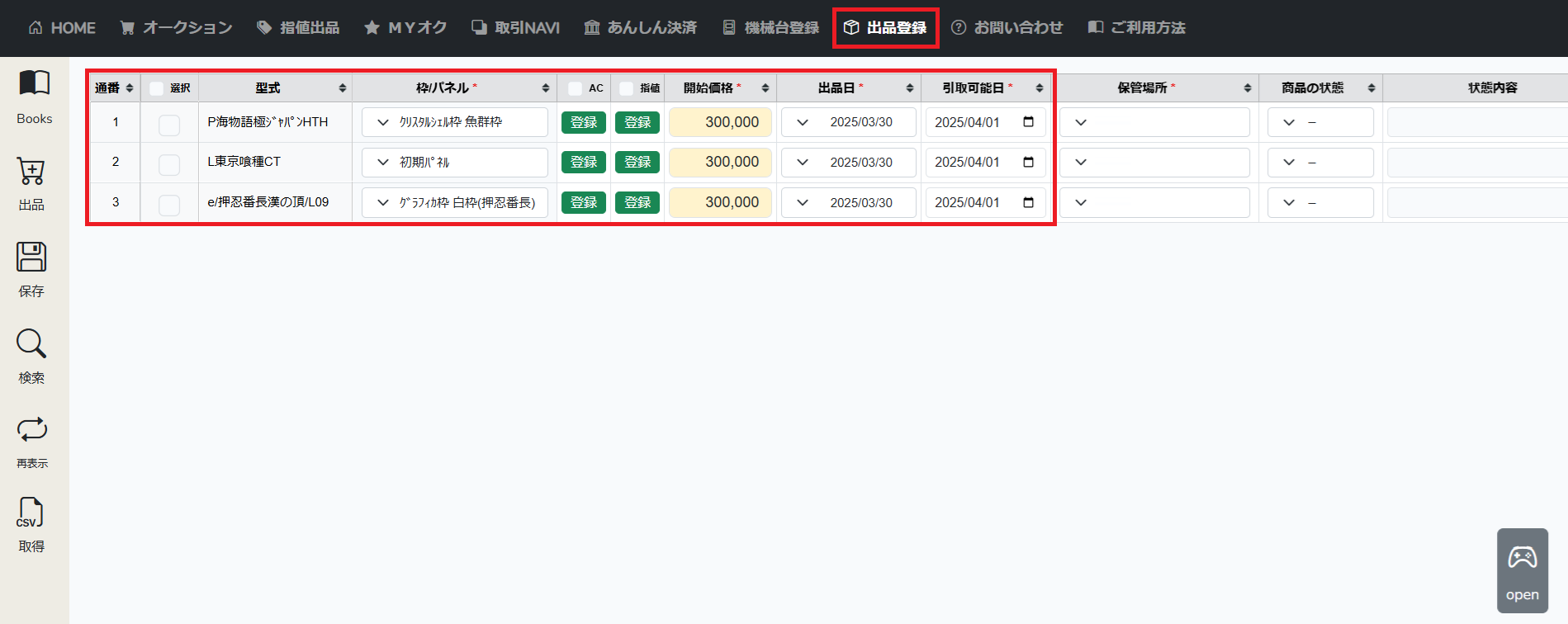The image size is (1568, 624).
Task: Click 開始価格 field in row 3
Action: [720, 202]
